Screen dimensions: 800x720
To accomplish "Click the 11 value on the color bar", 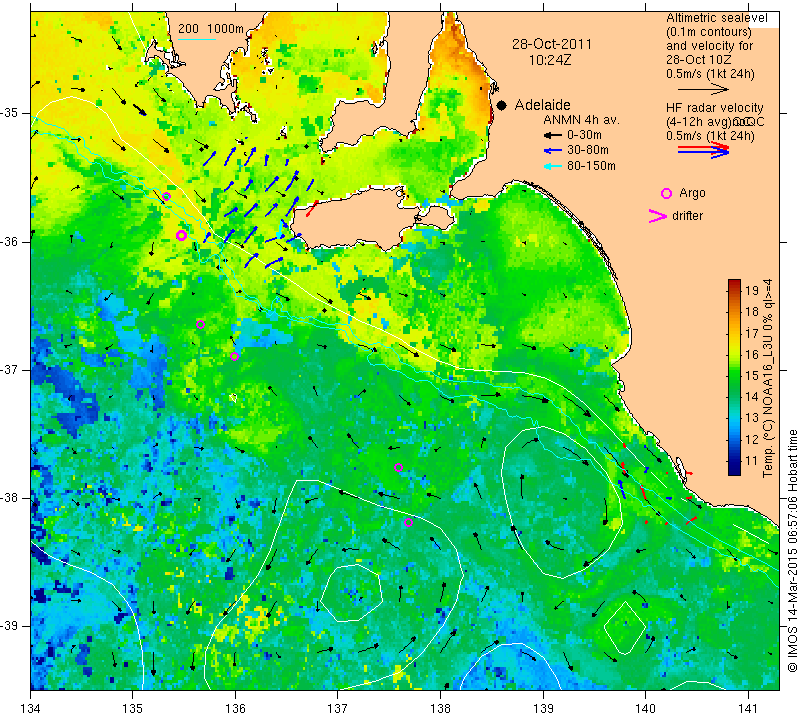I will click(752, 461).
